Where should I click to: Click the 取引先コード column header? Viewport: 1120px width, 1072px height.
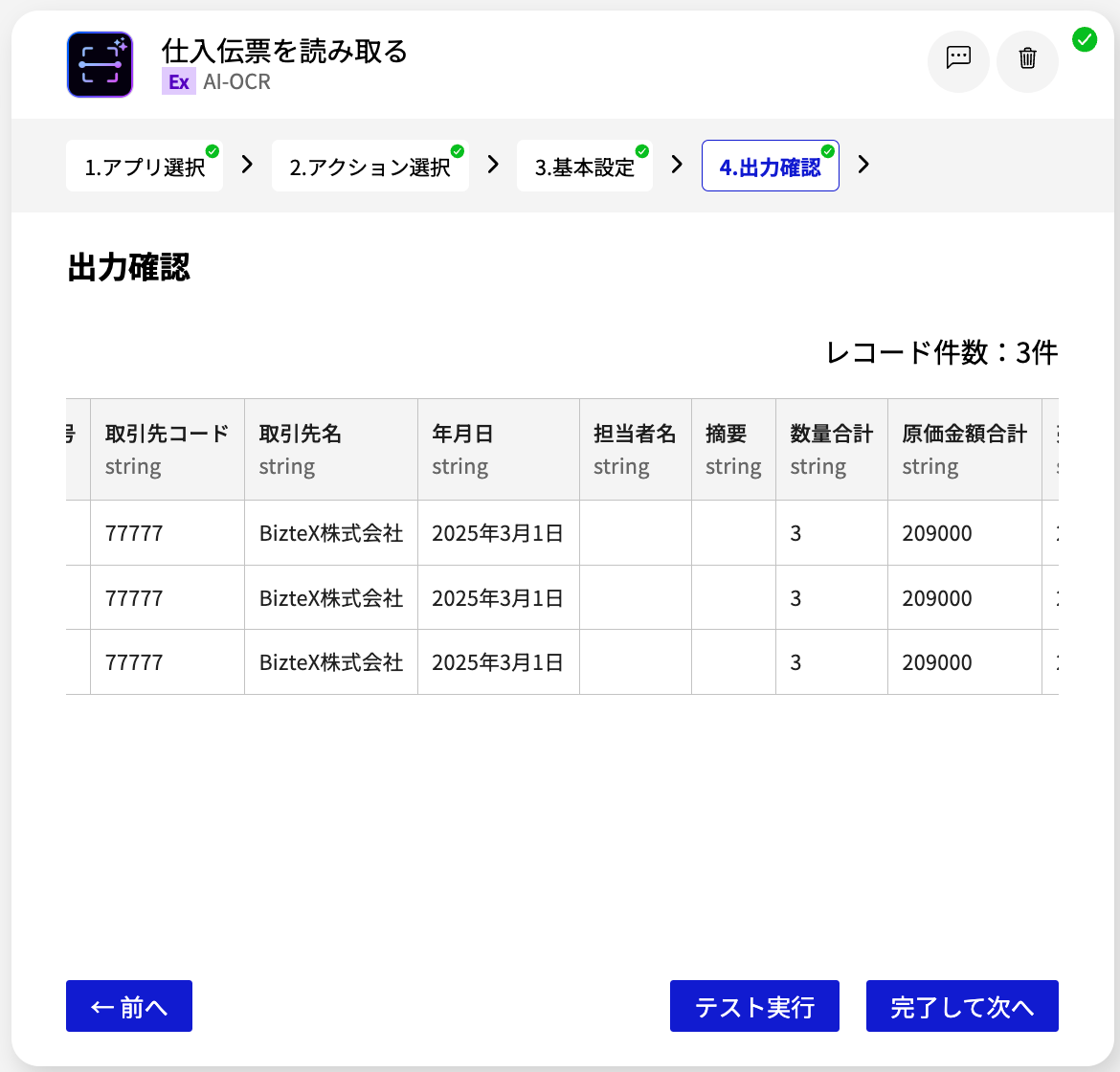pyautogui.click(x=168, y=449)
